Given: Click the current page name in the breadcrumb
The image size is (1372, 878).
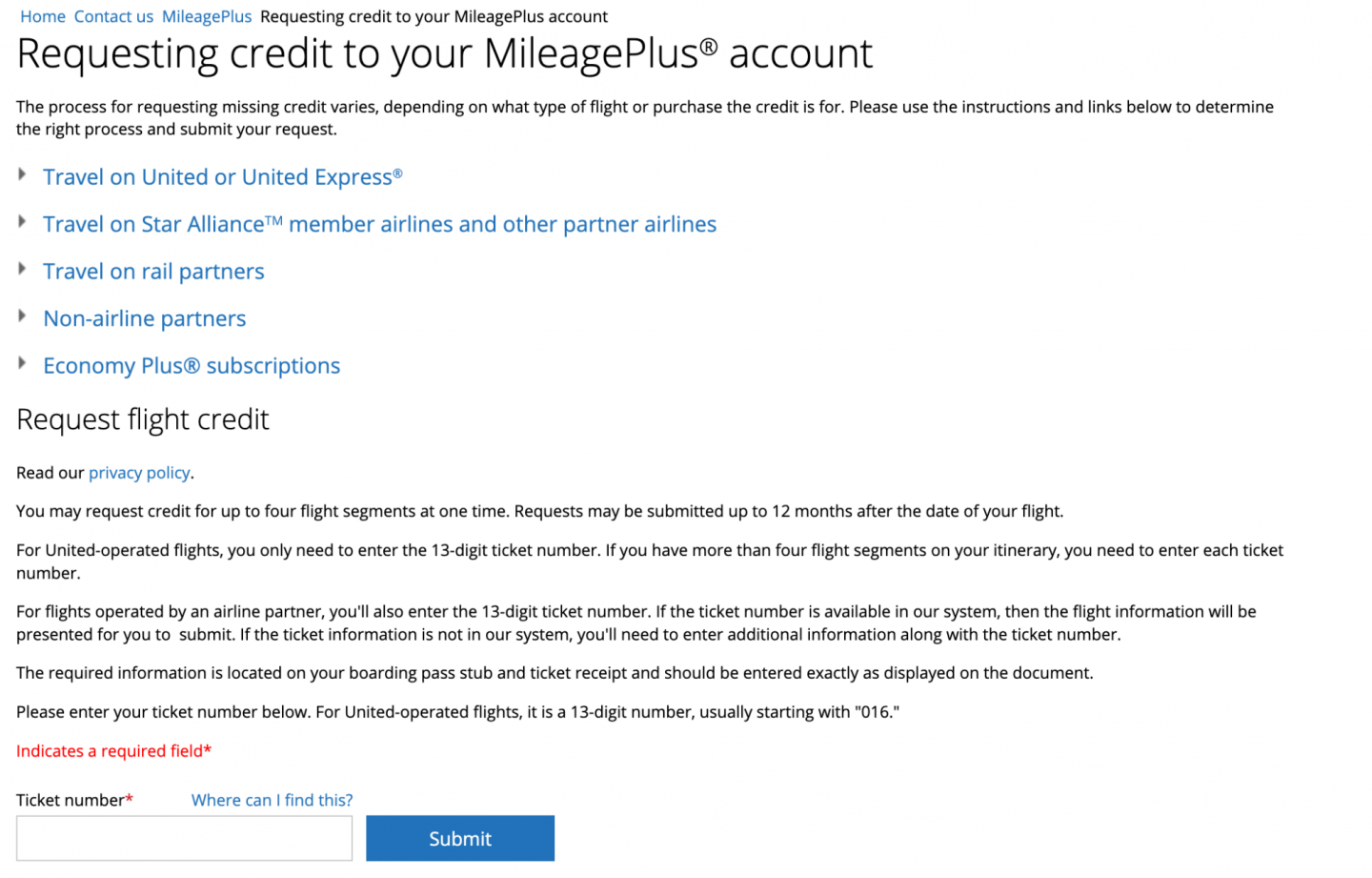Looking at the screenshot, I should (x=434, y=17).
